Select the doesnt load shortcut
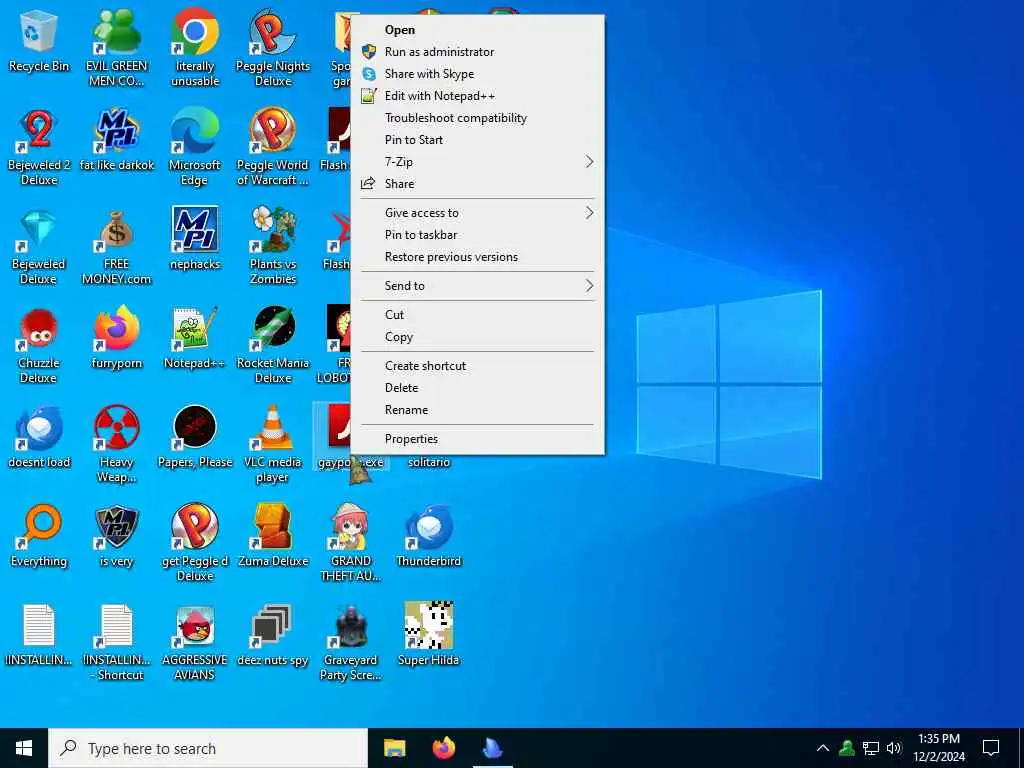This screenshot has height=768, width=1024. [x=39, y=437]
